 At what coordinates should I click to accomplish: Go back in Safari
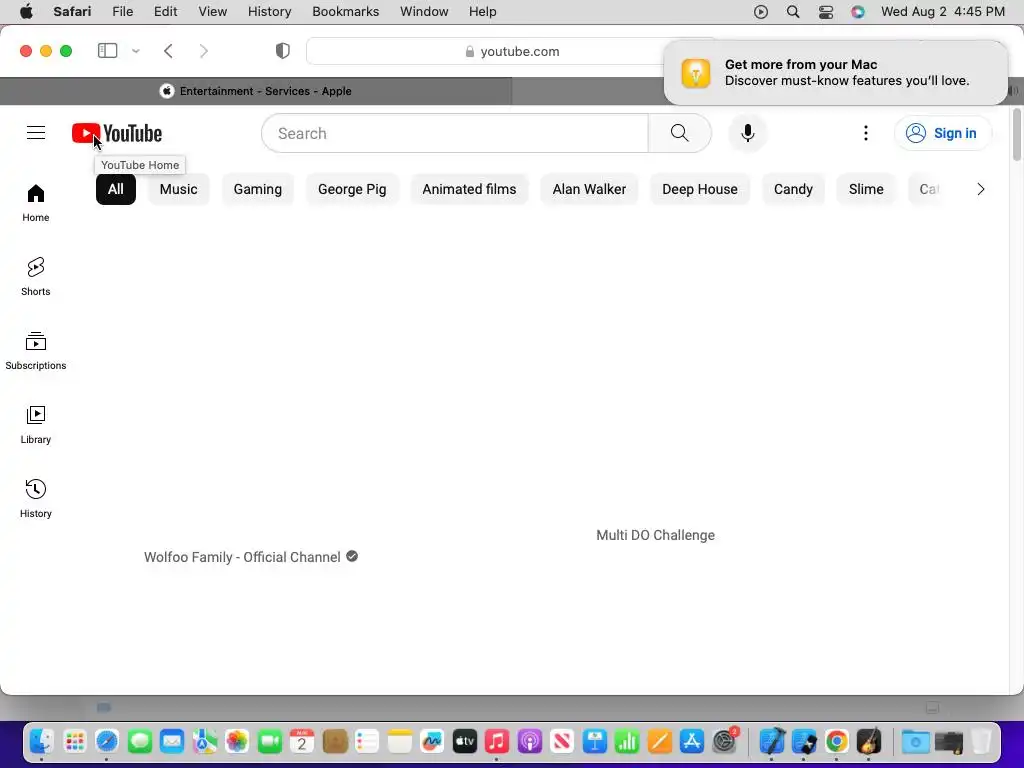click(168, 51)
